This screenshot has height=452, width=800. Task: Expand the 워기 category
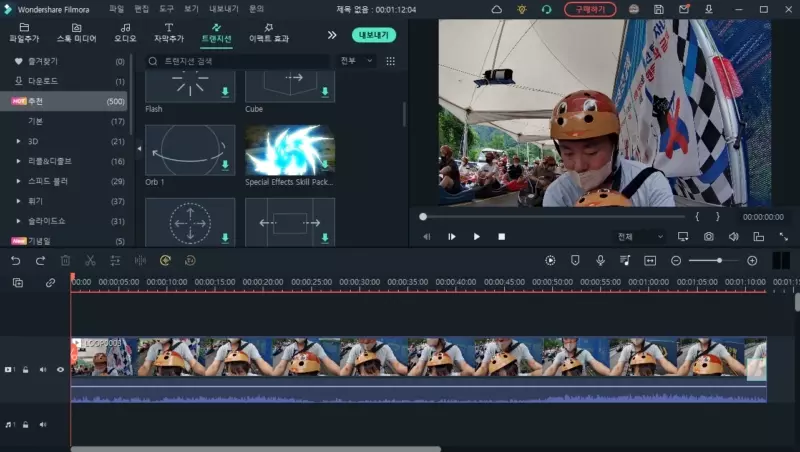[18, 201]
